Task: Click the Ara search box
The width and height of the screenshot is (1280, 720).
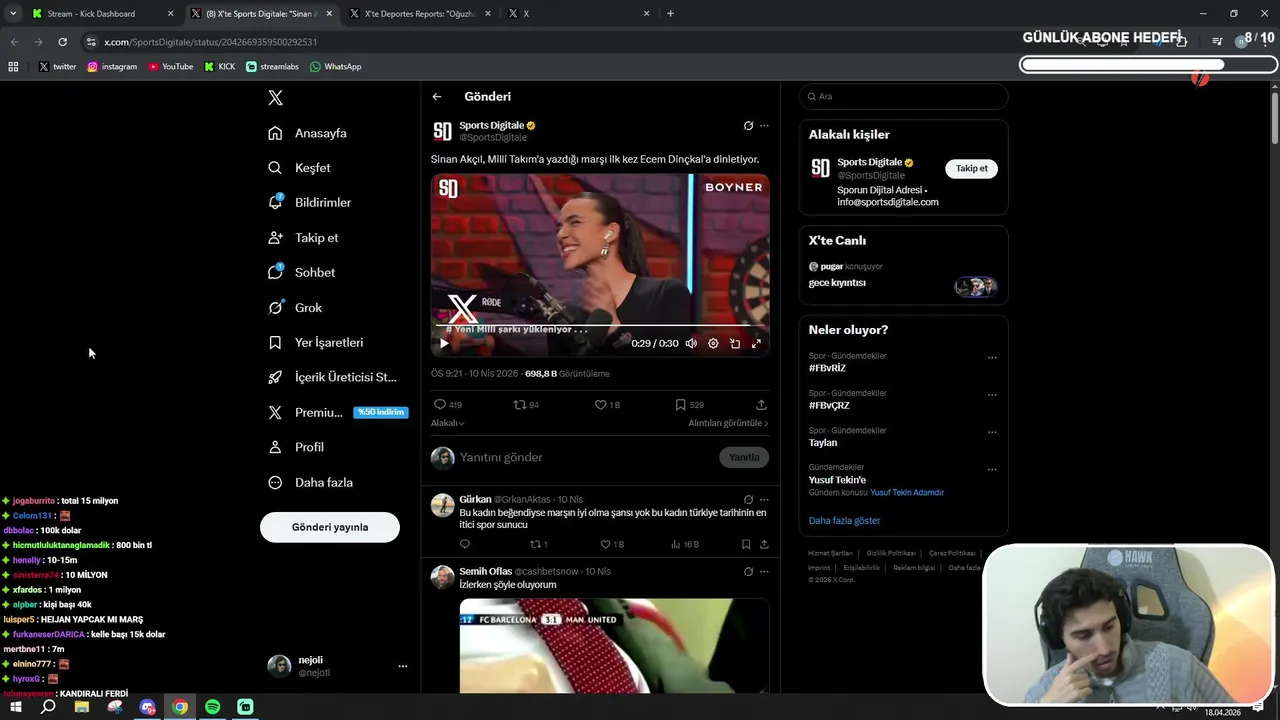Action: coord(903,96)
